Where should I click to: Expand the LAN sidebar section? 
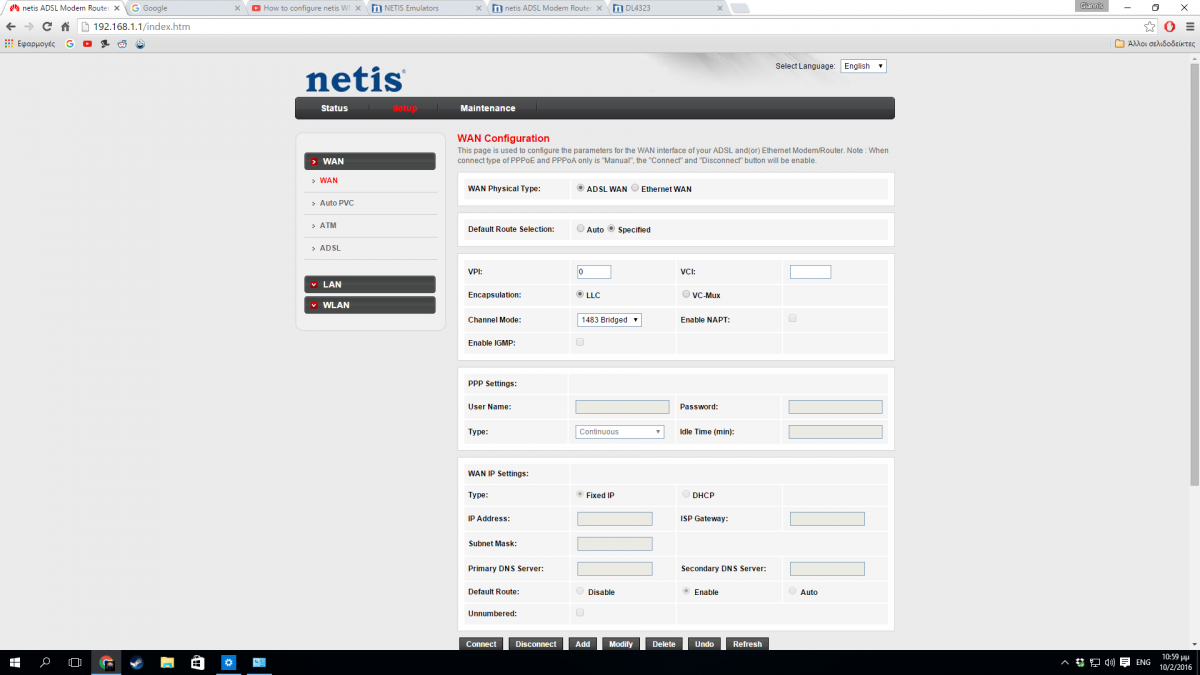click(370, 285)
